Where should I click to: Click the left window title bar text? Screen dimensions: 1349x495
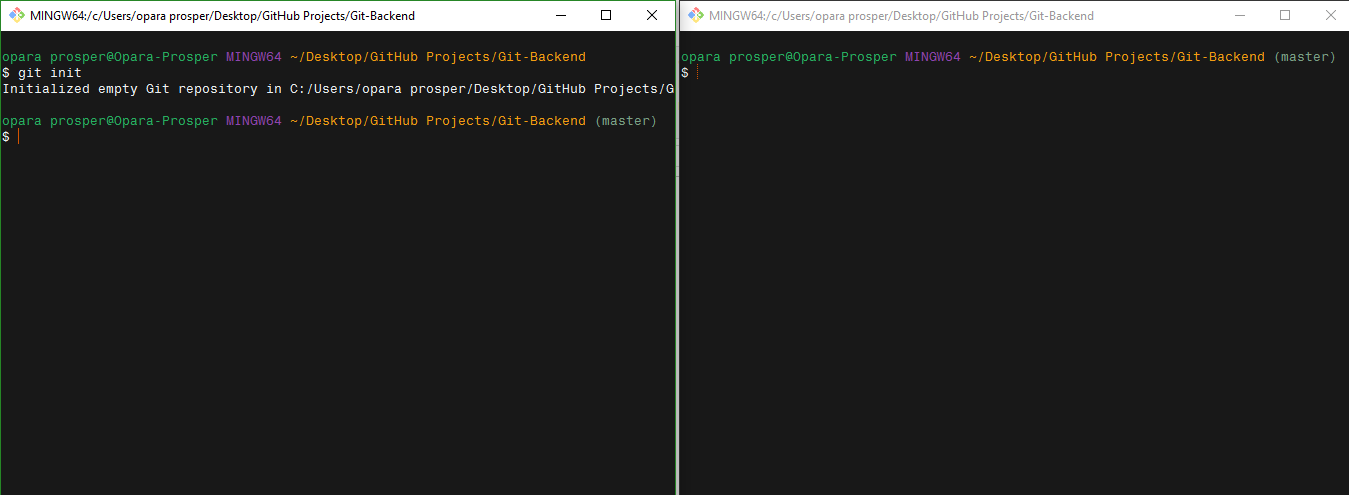(x=222, y=16)
